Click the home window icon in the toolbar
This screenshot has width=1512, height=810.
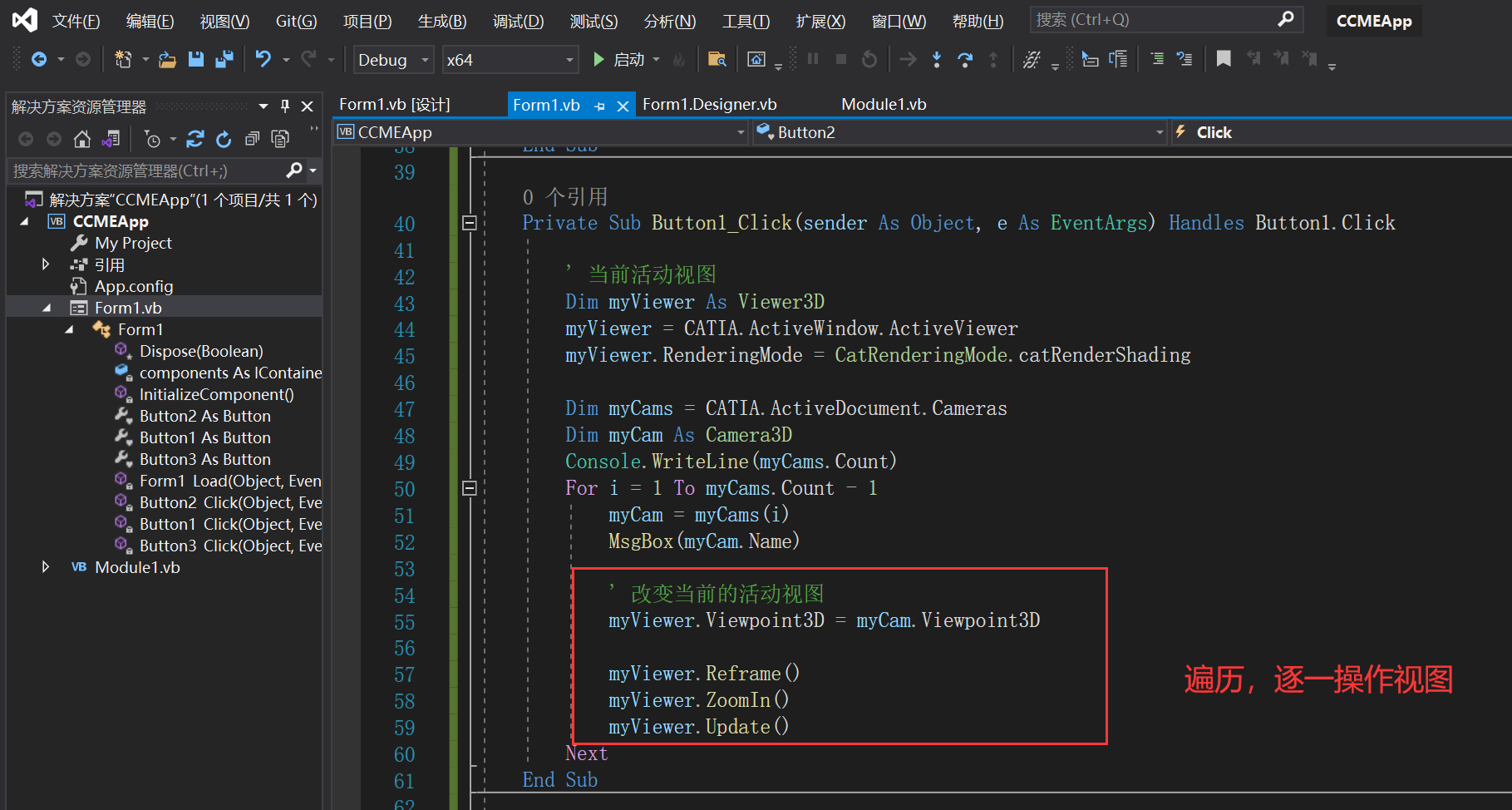tap(756, 59)
